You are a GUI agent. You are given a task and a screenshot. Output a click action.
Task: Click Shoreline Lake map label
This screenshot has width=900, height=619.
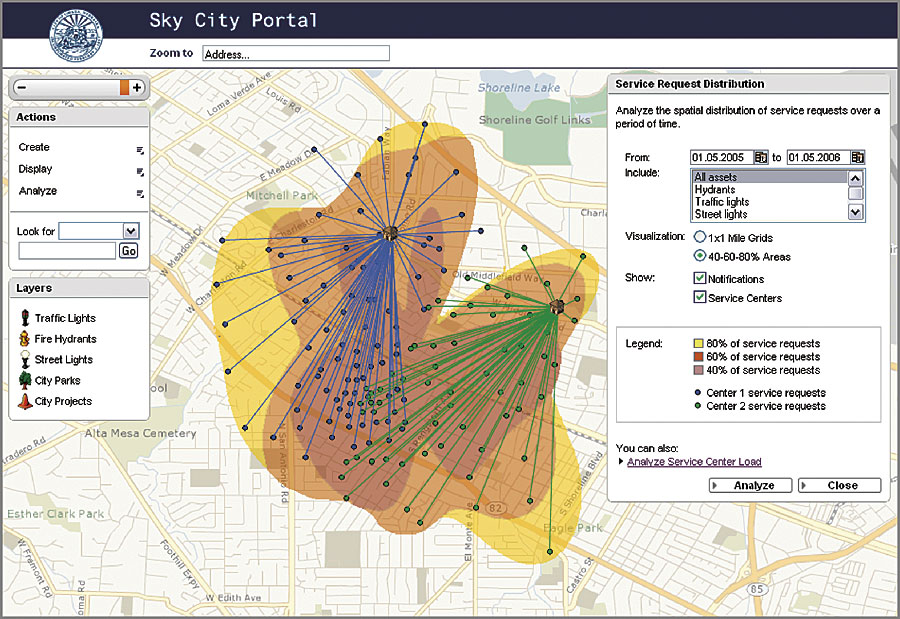[x=519, y=88]
